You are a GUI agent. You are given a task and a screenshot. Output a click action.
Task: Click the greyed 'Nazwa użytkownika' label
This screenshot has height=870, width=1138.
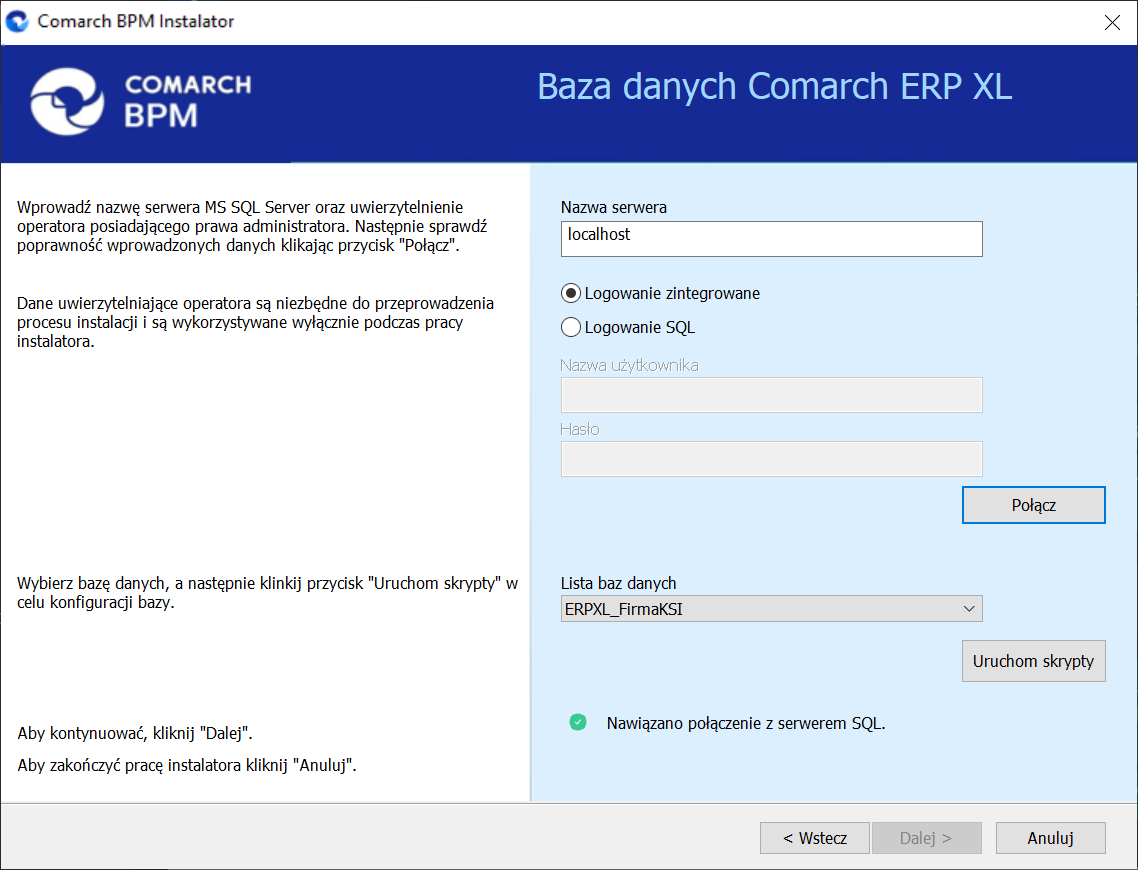click(x=629, y=365)
